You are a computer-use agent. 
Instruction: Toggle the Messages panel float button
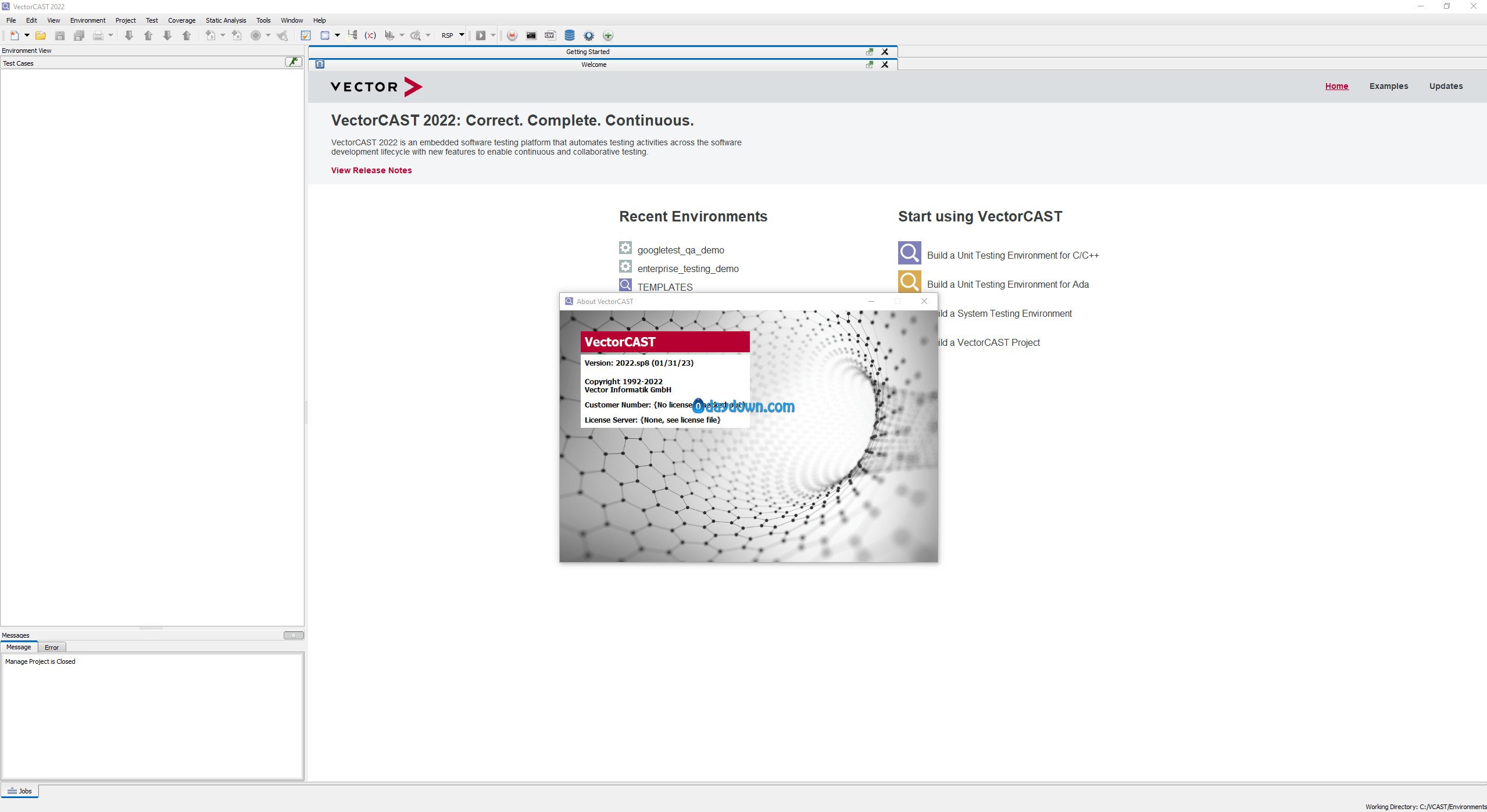[294, 635]
